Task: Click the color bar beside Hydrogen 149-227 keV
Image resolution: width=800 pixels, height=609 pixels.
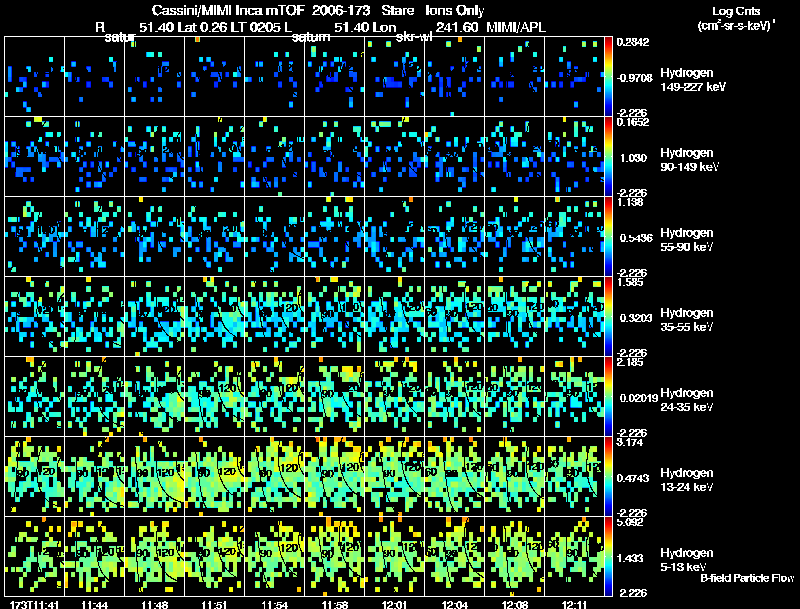Action: pyautogui.click(x=608, y=77)
